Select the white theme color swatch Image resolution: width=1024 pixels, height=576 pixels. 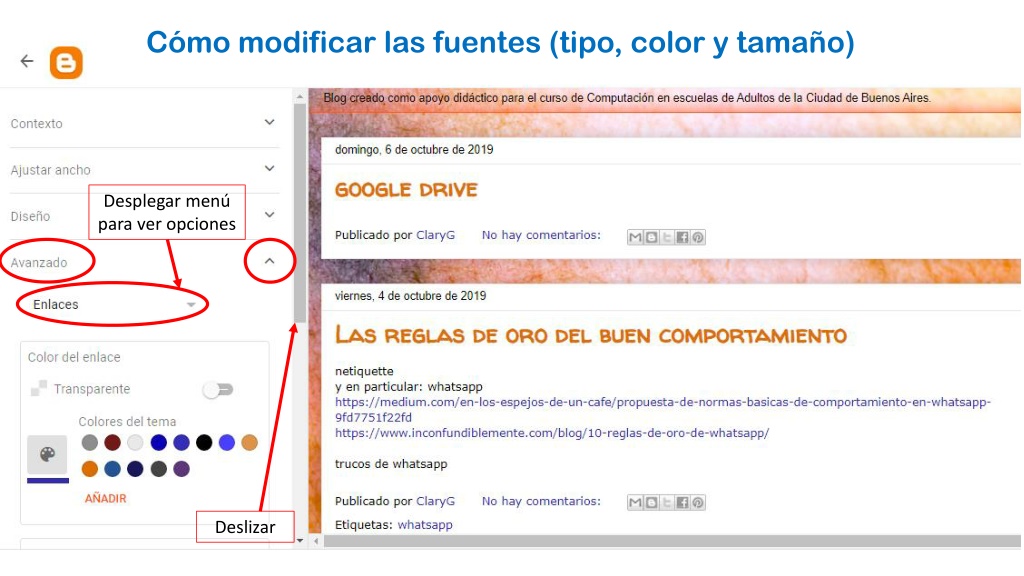coord(135,443)
